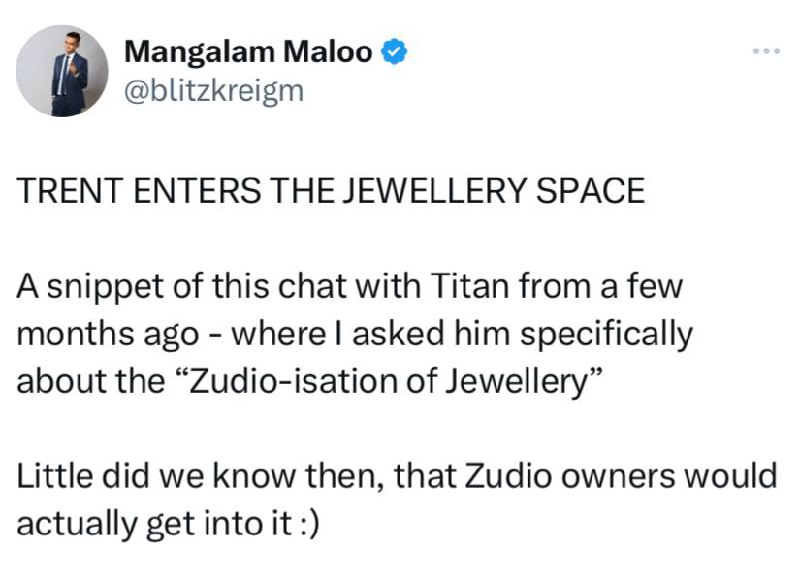
Task: Click the words "about the" before the quote
Action: click(90, 381)
